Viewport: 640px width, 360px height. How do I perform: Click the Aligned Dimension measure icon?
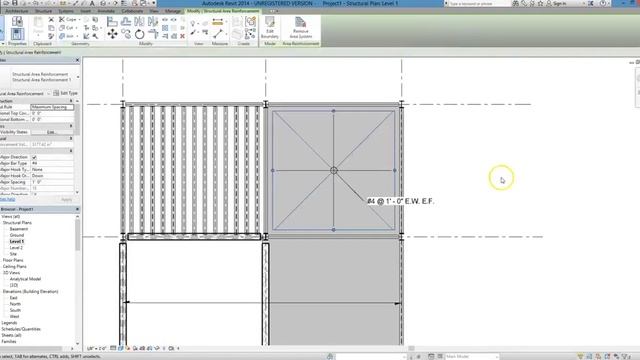(x=218, y=22)
